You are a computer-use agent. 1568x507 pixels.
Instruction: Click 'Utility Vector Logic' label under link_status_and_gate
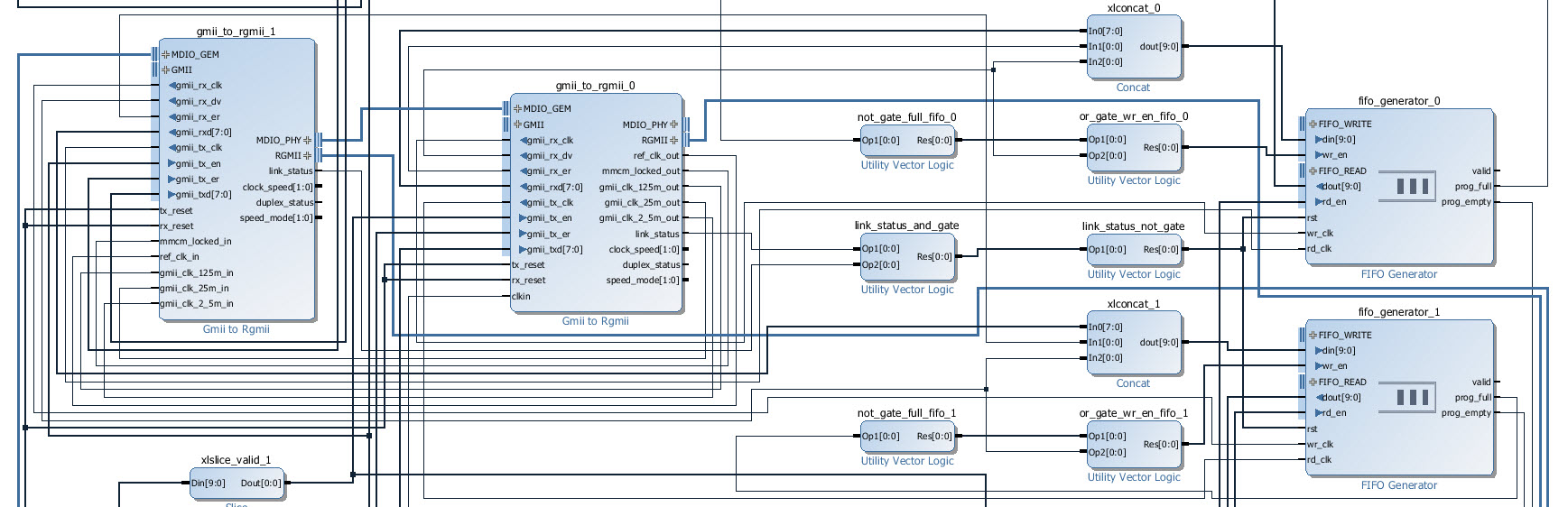[907, 290]
